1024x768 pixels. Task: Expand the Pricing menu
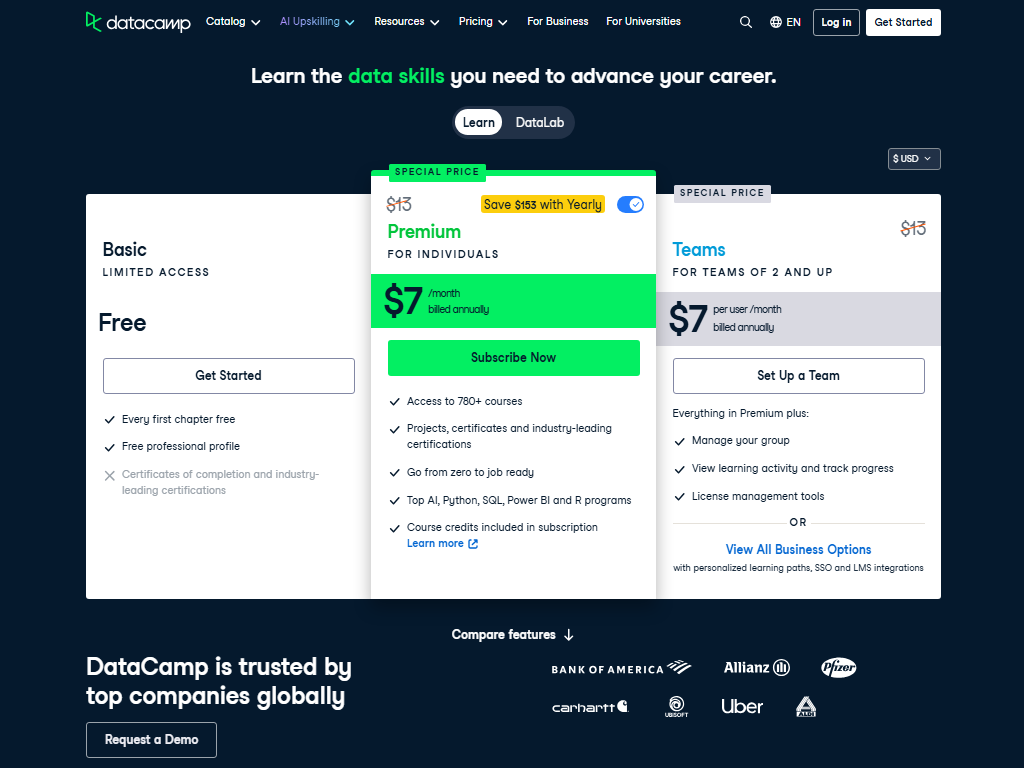(x=483, y=22)
